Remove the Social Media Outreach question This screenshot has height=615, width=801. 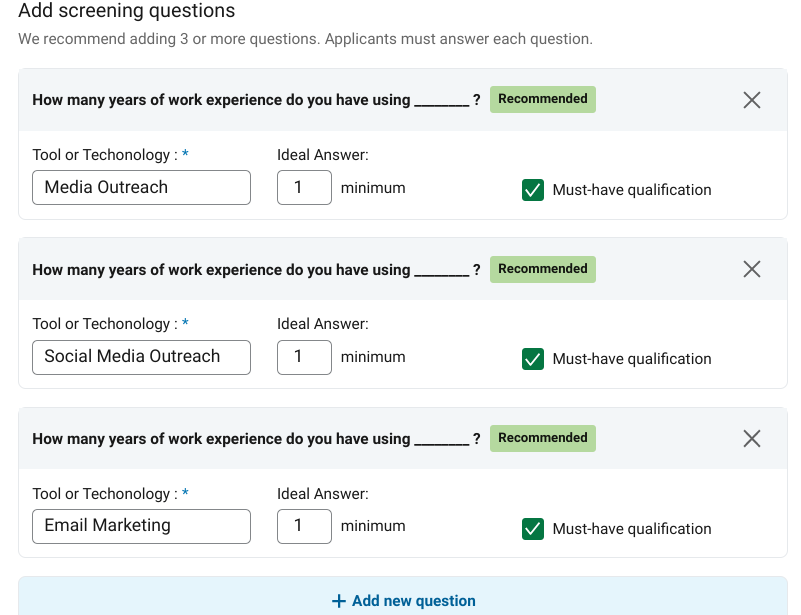752,269
